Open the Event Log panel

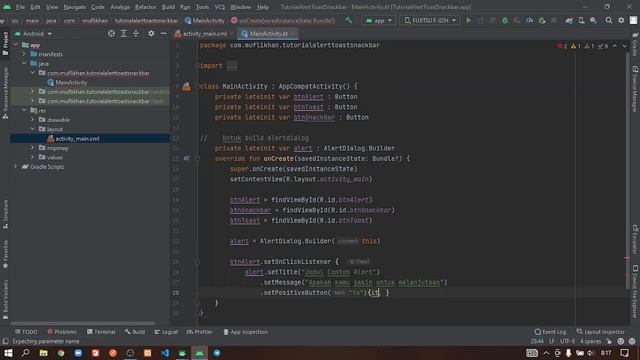(x=550, y=332)
